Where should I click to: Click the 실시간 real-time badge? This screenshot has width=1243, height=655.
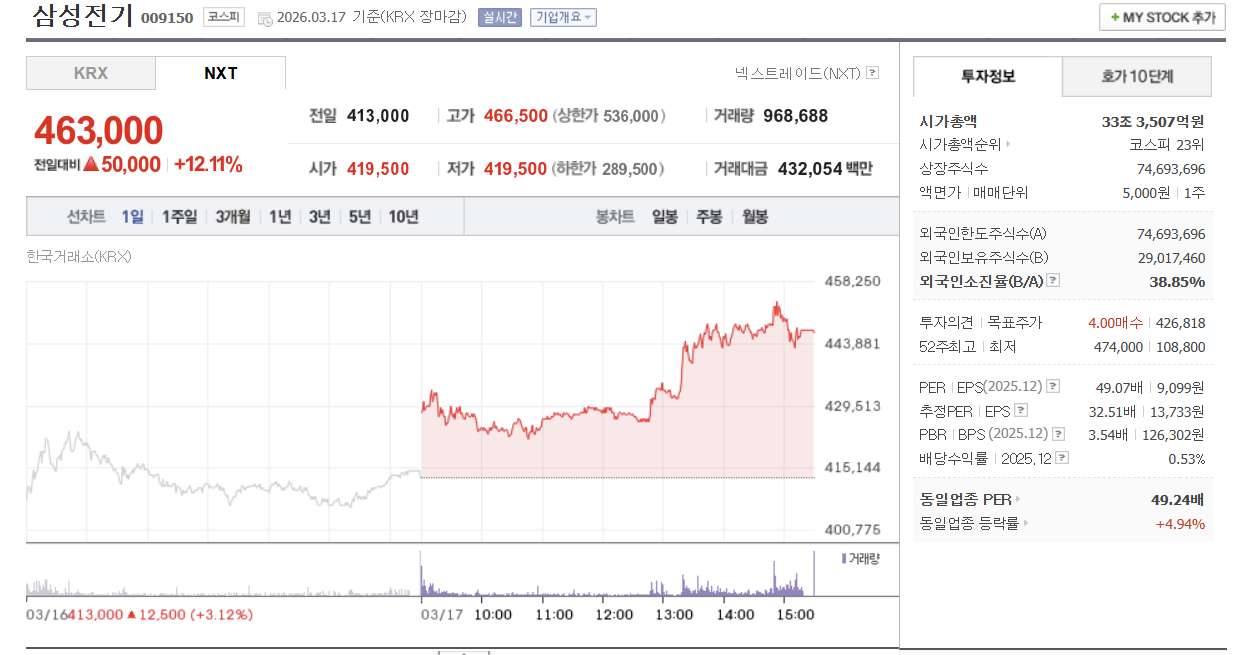tap(499, 18)
